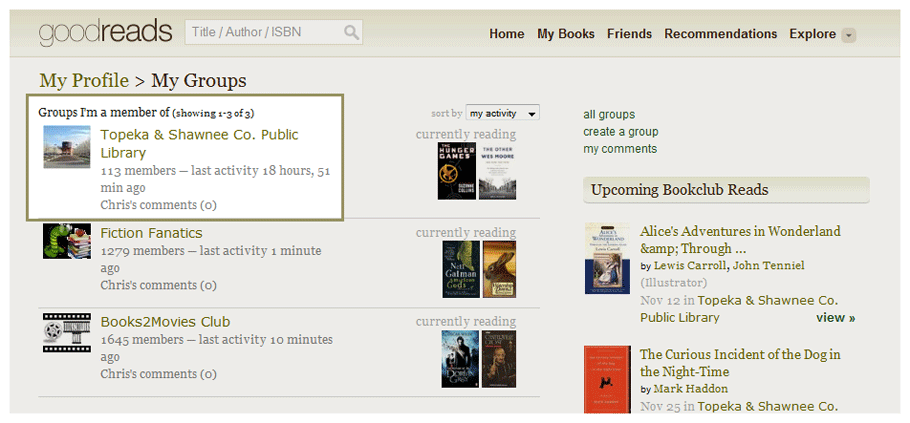Open the Explore dropdown arrow
This screenshot has height=423, width=910.
pos(848,35)
